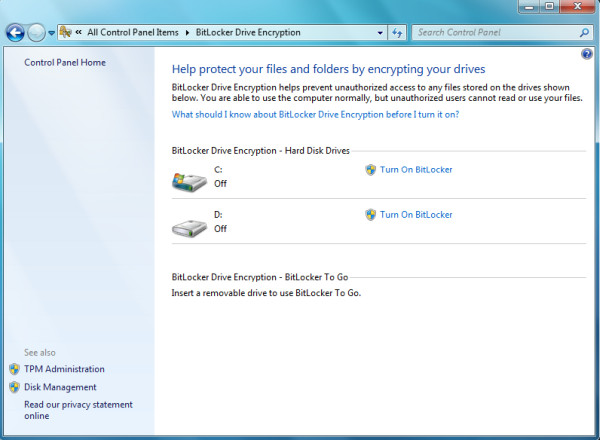Screen dimensions: 600x440
Task: Turn On BitLocker for drive D:
Action: click(x=416, y=215)
